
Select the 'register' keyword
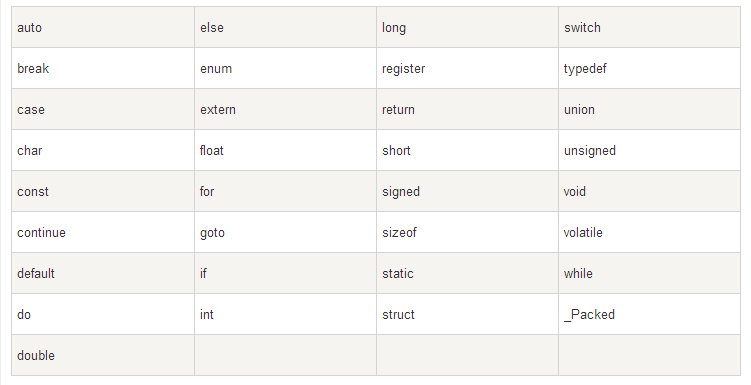point(403,69)
